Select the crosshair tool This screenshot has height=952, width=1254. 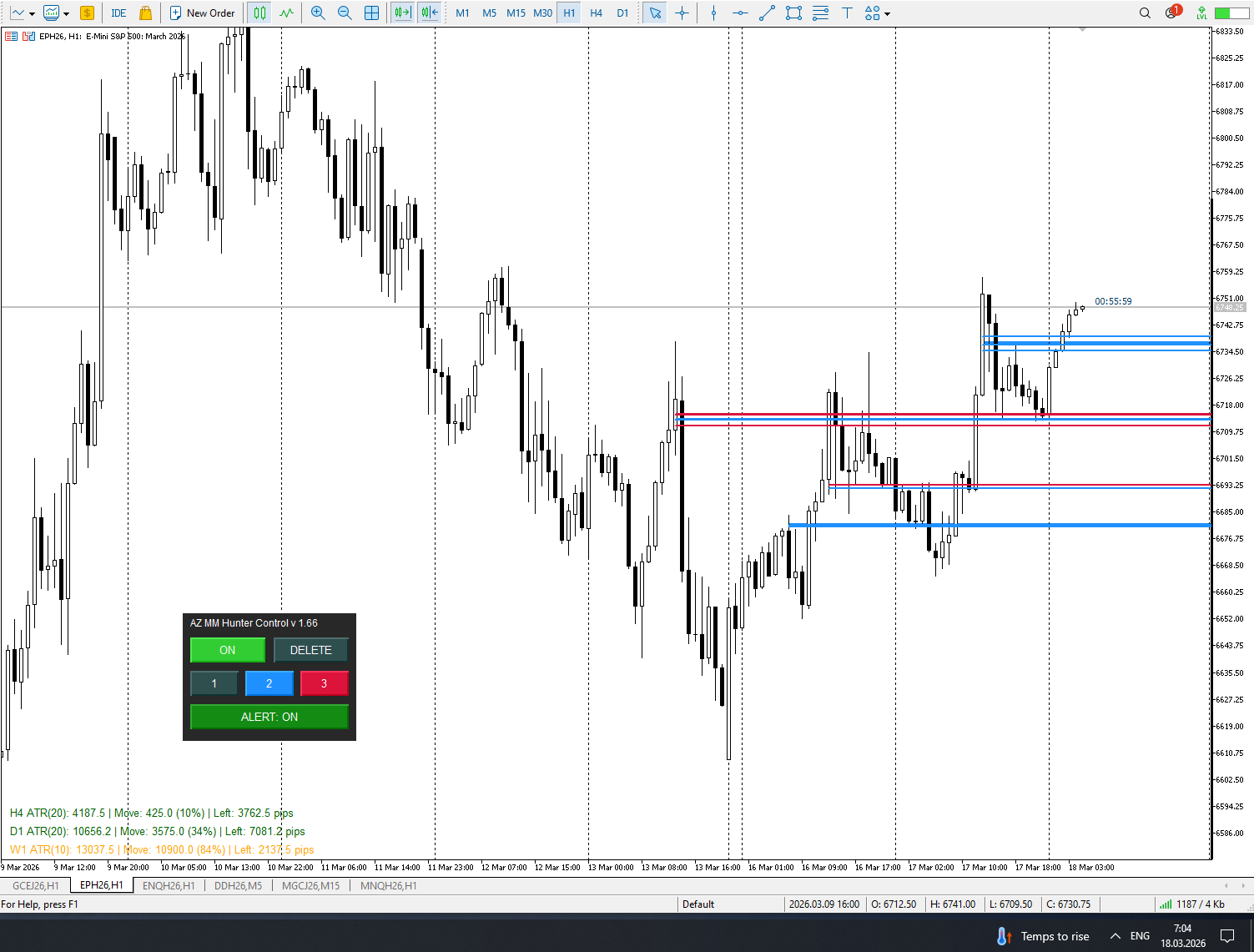pyautogui.click(x=682, y=13)
